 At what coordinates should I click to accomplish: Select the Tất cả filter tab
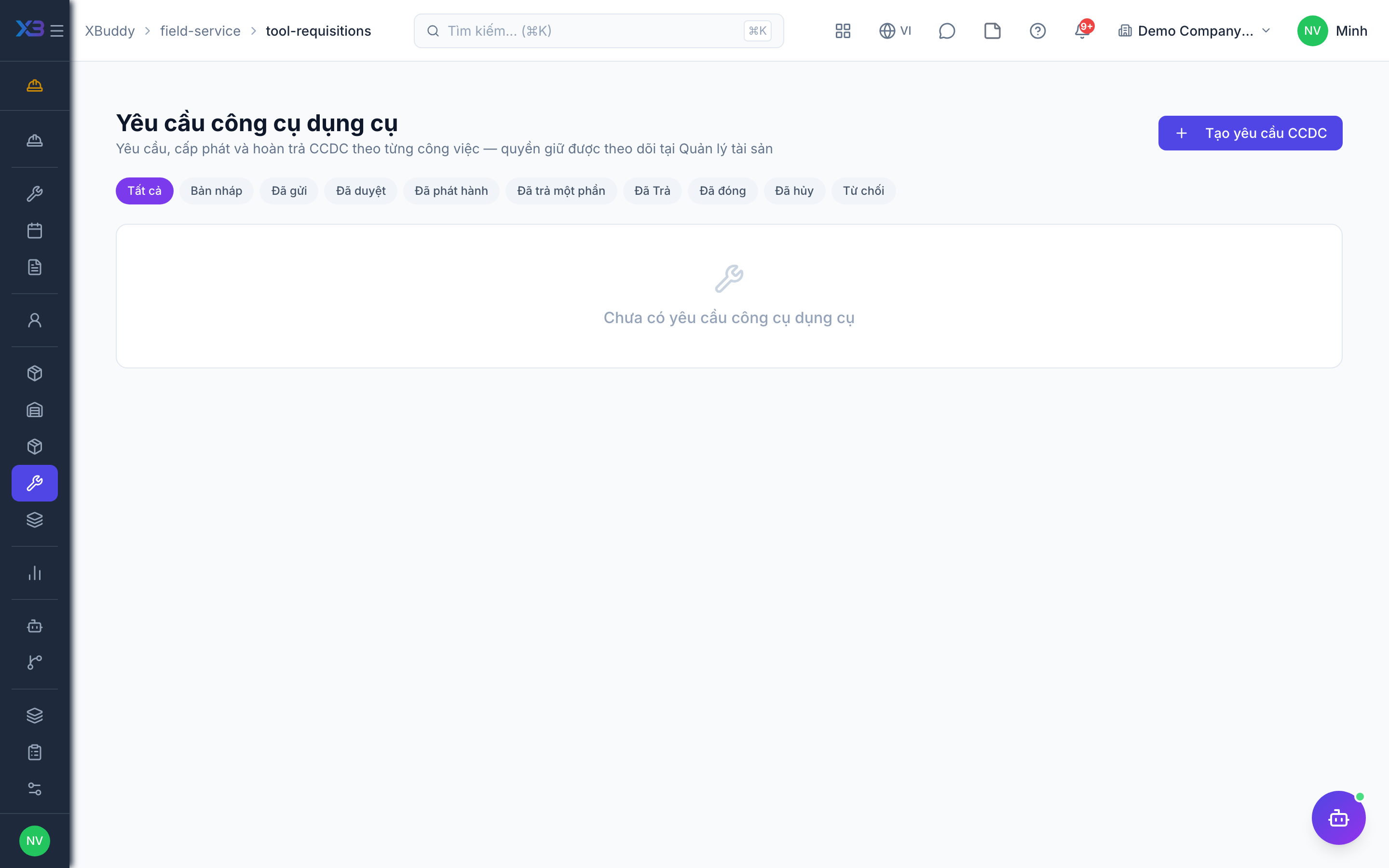[144, 190]
